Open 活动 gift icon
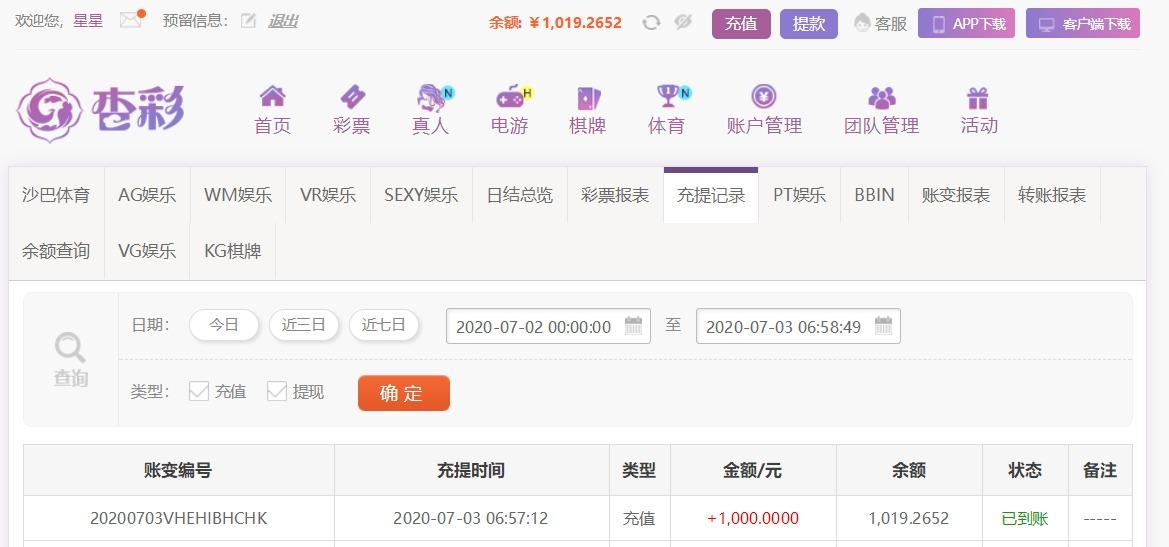Screen dimensions: 1169x547 (x=977, y=97)
